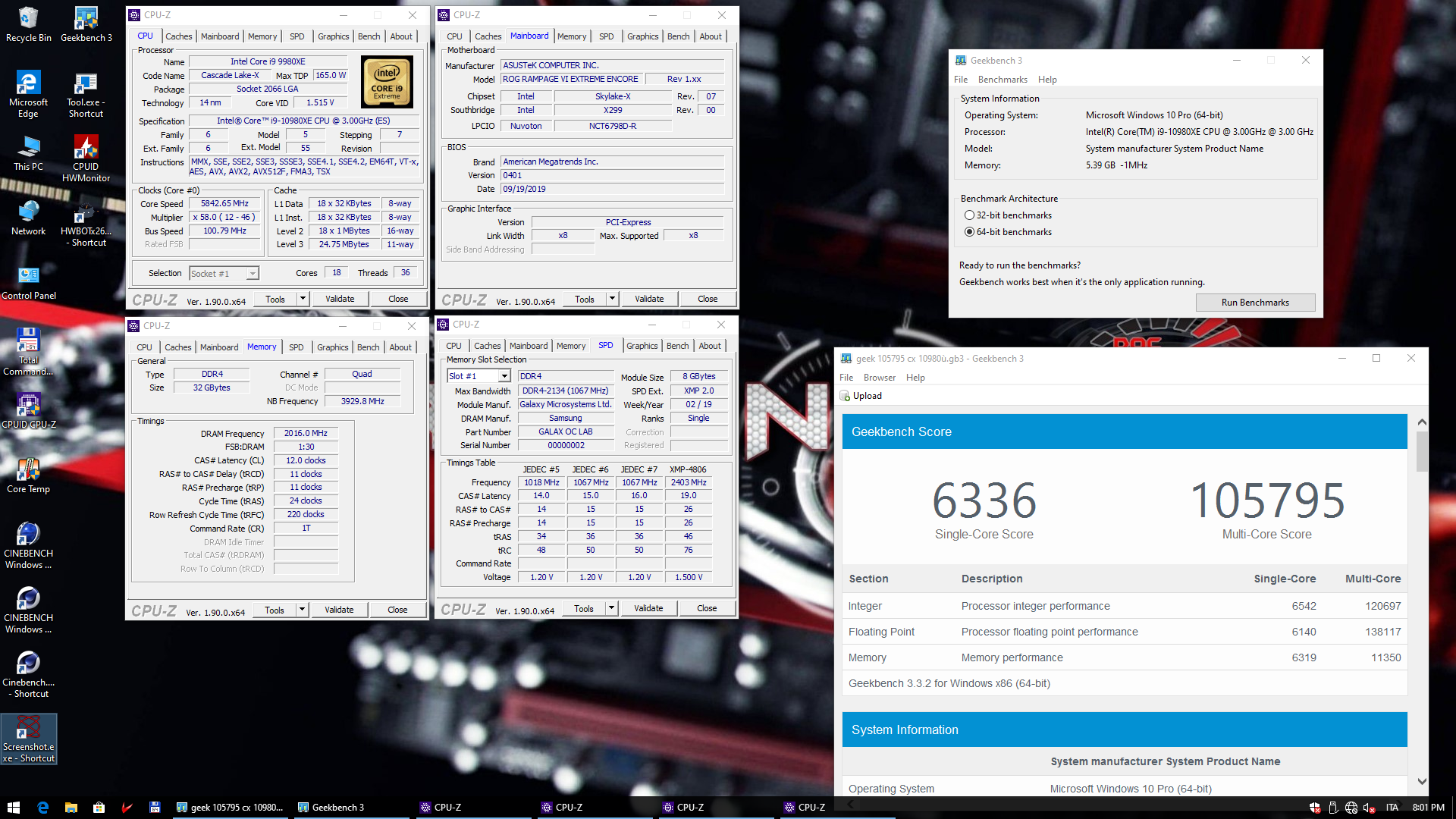Launch CPUID HWMonitor desktop icon
The height and width of the screenshot is (819, 1456).
[86, 158]
